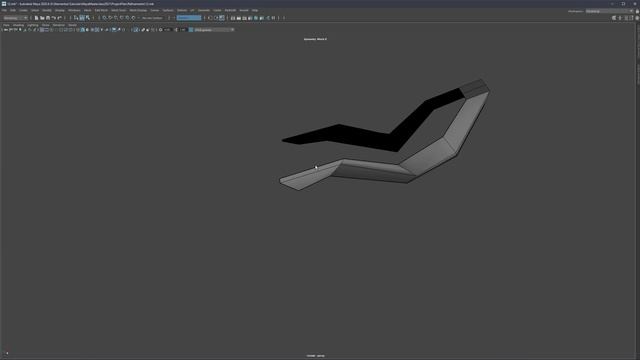The width and height of the screenshot is (640, 360).
Task: Open the viewport Renderer menu
Action: (59, 25)
